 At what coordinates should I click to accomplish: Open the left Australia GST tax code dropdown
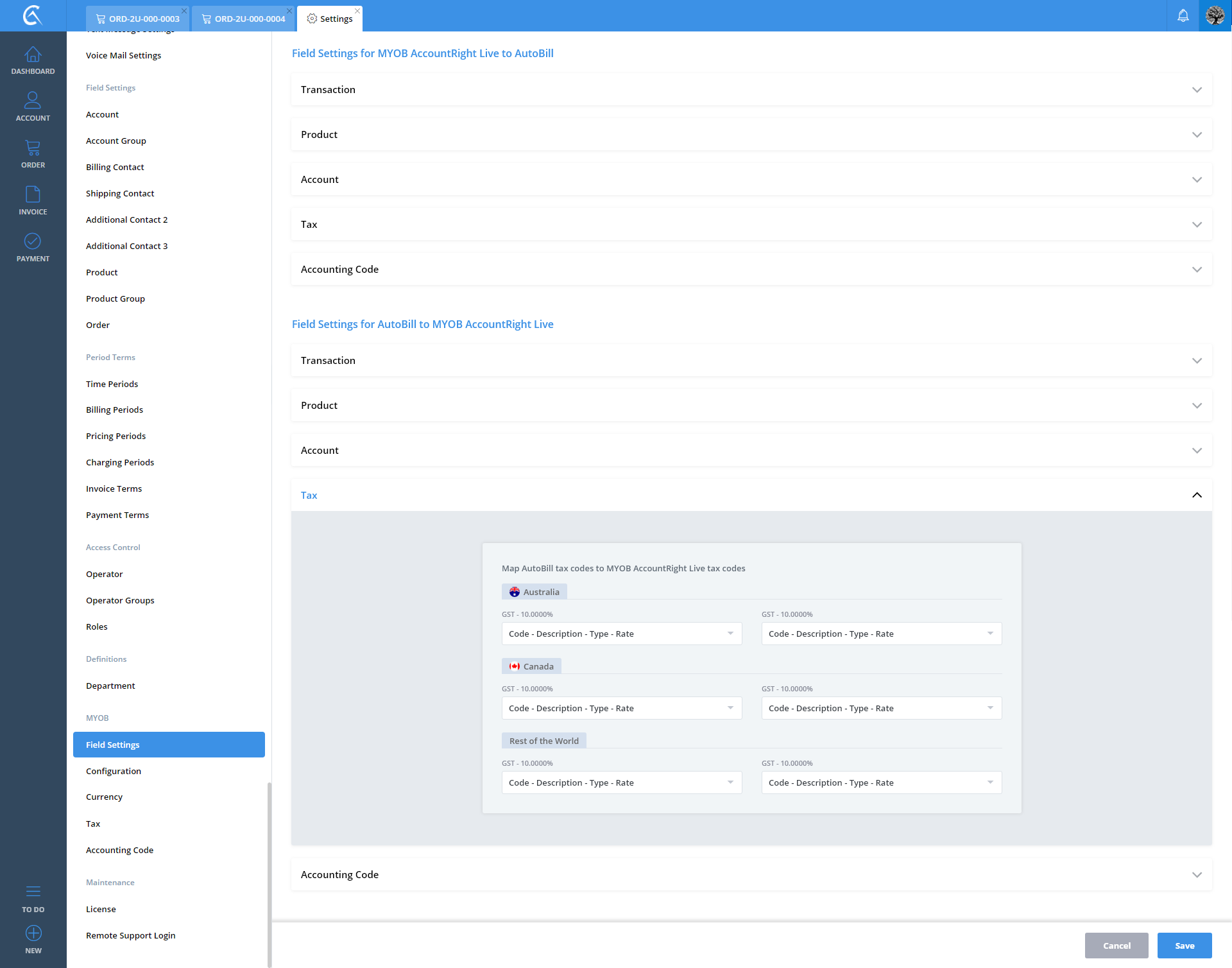pos(621,634)
